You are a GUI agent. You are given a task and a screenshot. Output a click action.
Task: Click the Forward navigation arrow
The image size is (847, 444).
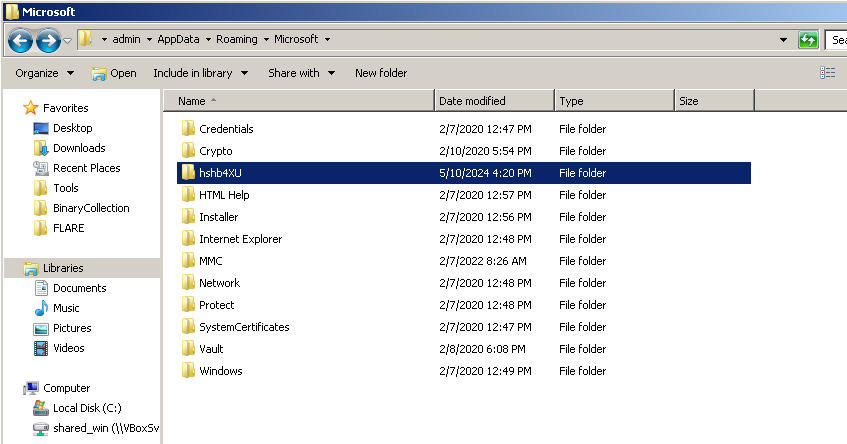click(48, 40)
